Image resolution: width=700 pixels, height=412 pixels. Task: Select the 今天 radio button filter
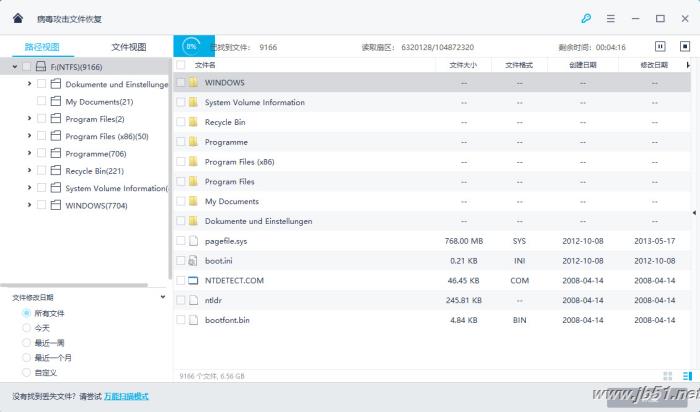click(26, 328)
